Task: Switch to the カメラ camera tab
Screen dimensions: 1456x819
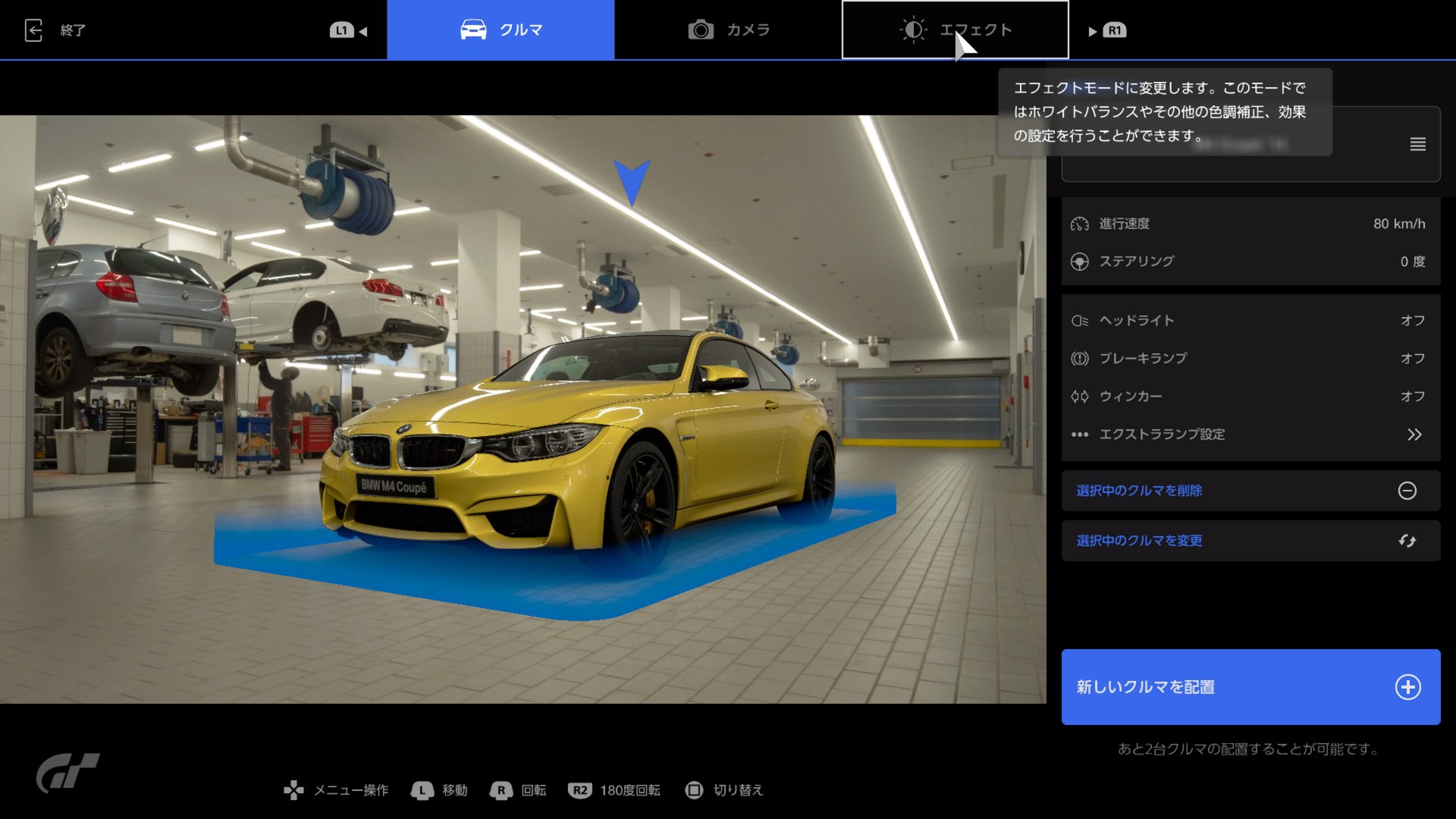Action: [x=728, y=30]
